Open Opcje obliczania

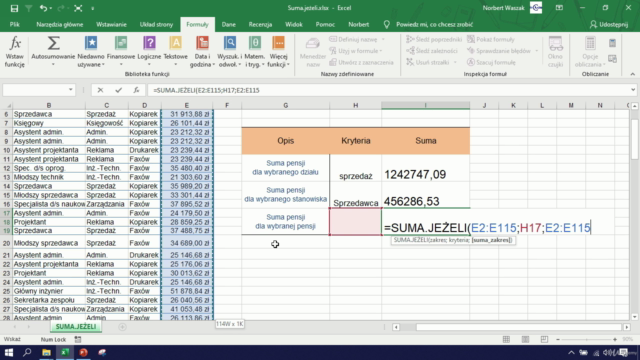click(x=590, y=52)
